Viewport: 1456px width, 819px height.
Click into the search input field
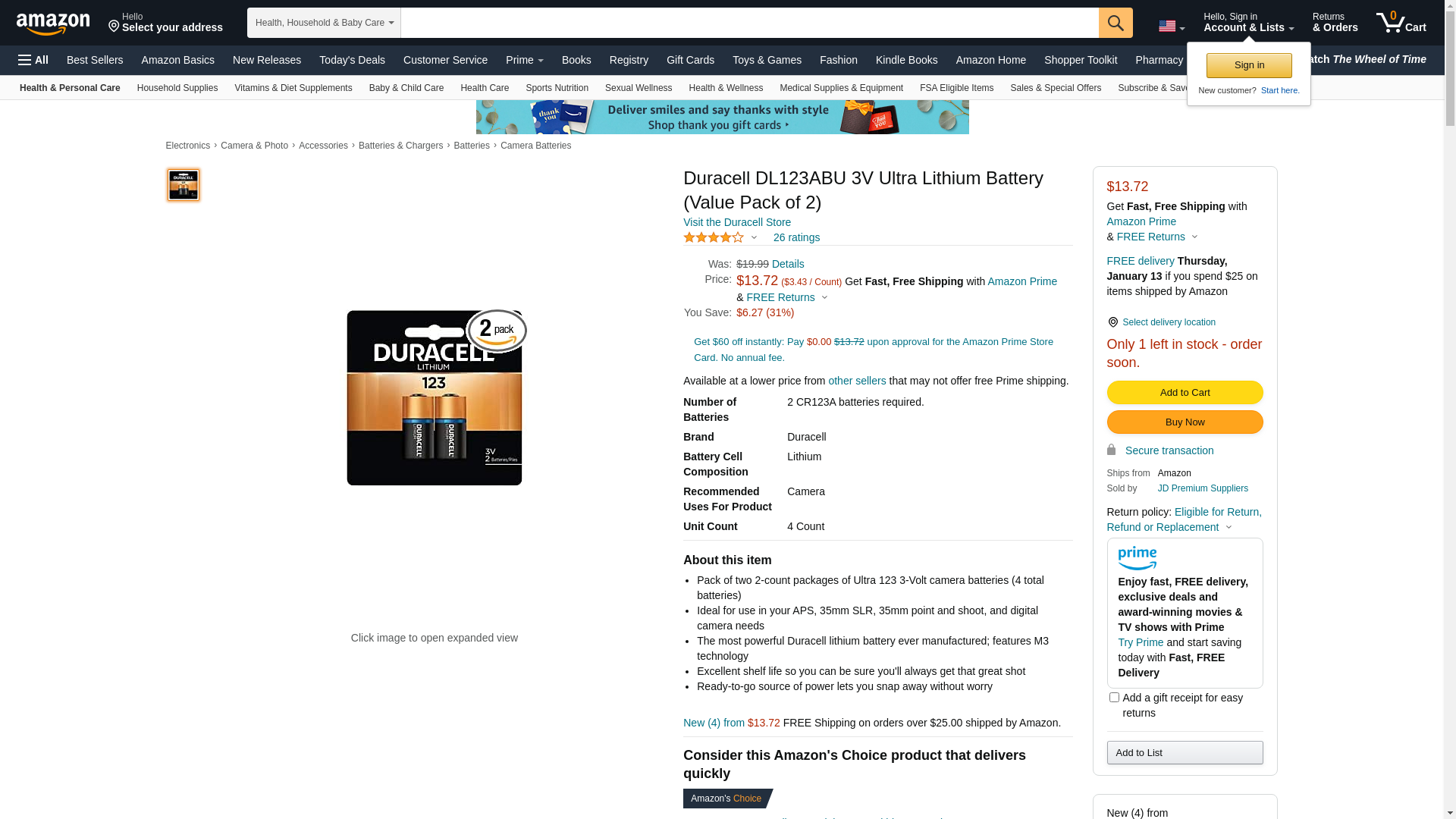(x=749, y=23)
